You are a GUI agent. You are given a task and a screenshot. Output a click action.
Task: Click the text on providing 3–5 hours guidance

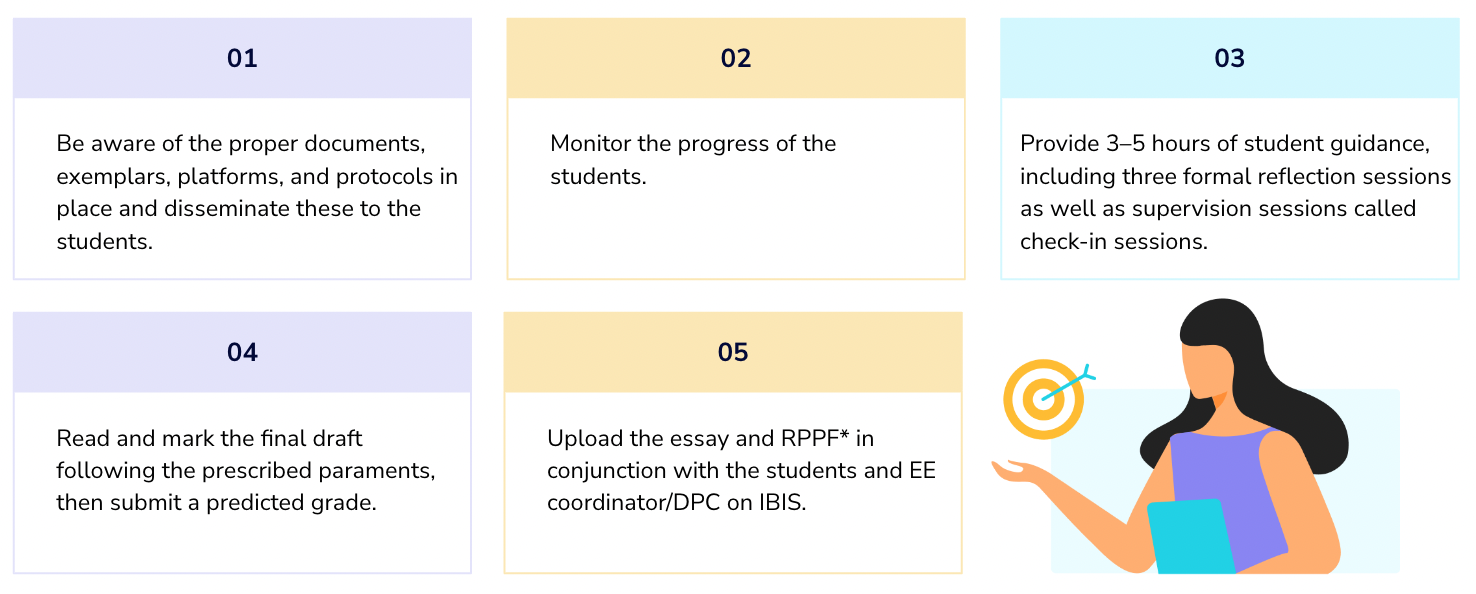(x=1235, y=192)
